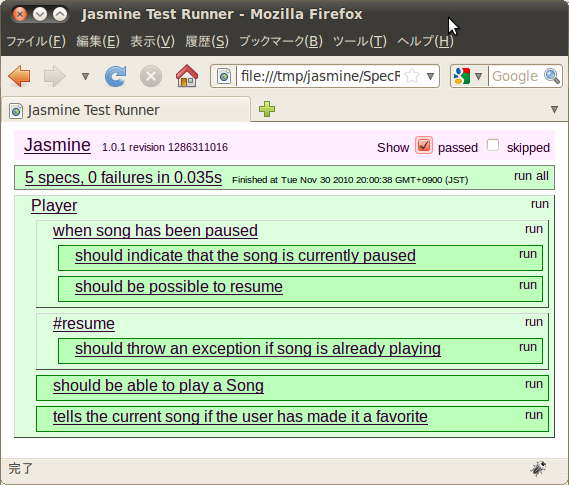Open the should be possible to resume spec

pos(179,287)
